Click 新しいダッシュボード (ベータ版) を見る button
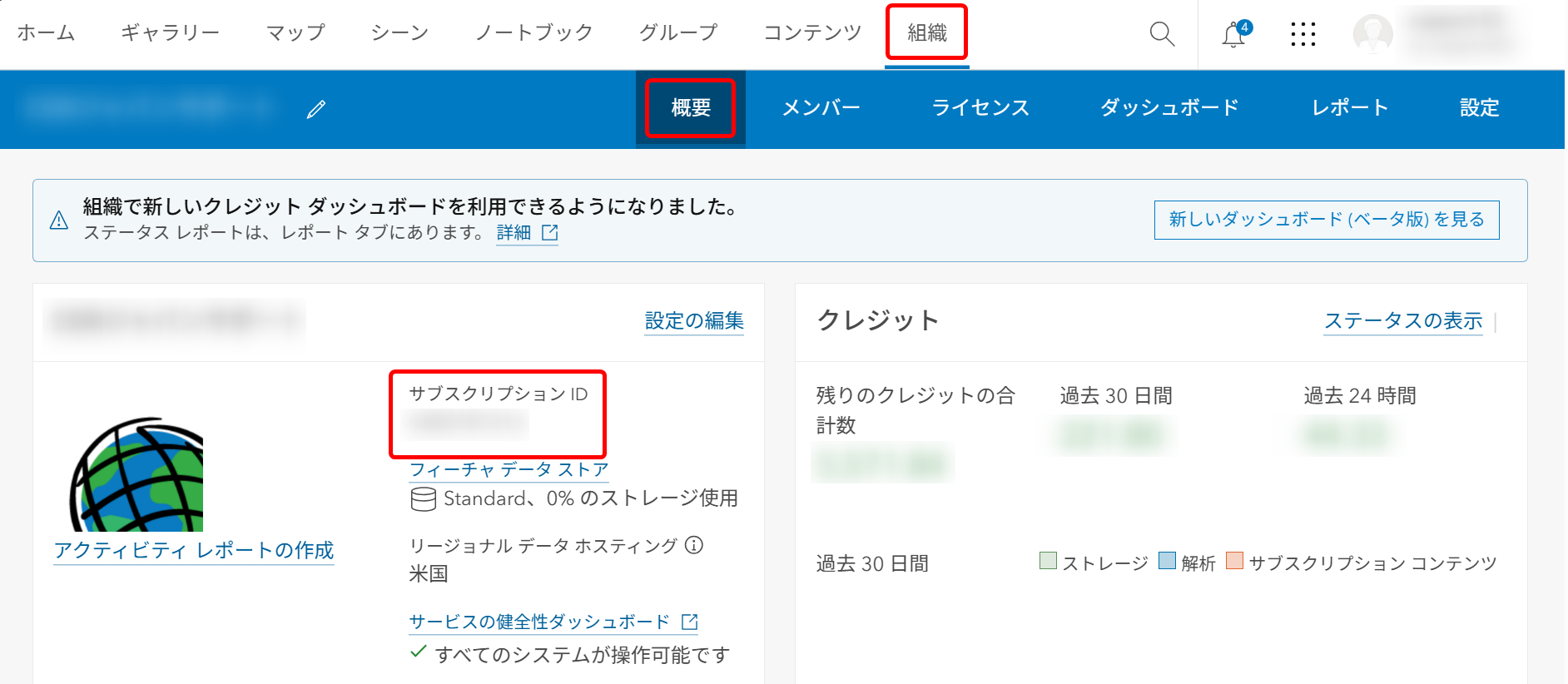 tap(1327, 220)
